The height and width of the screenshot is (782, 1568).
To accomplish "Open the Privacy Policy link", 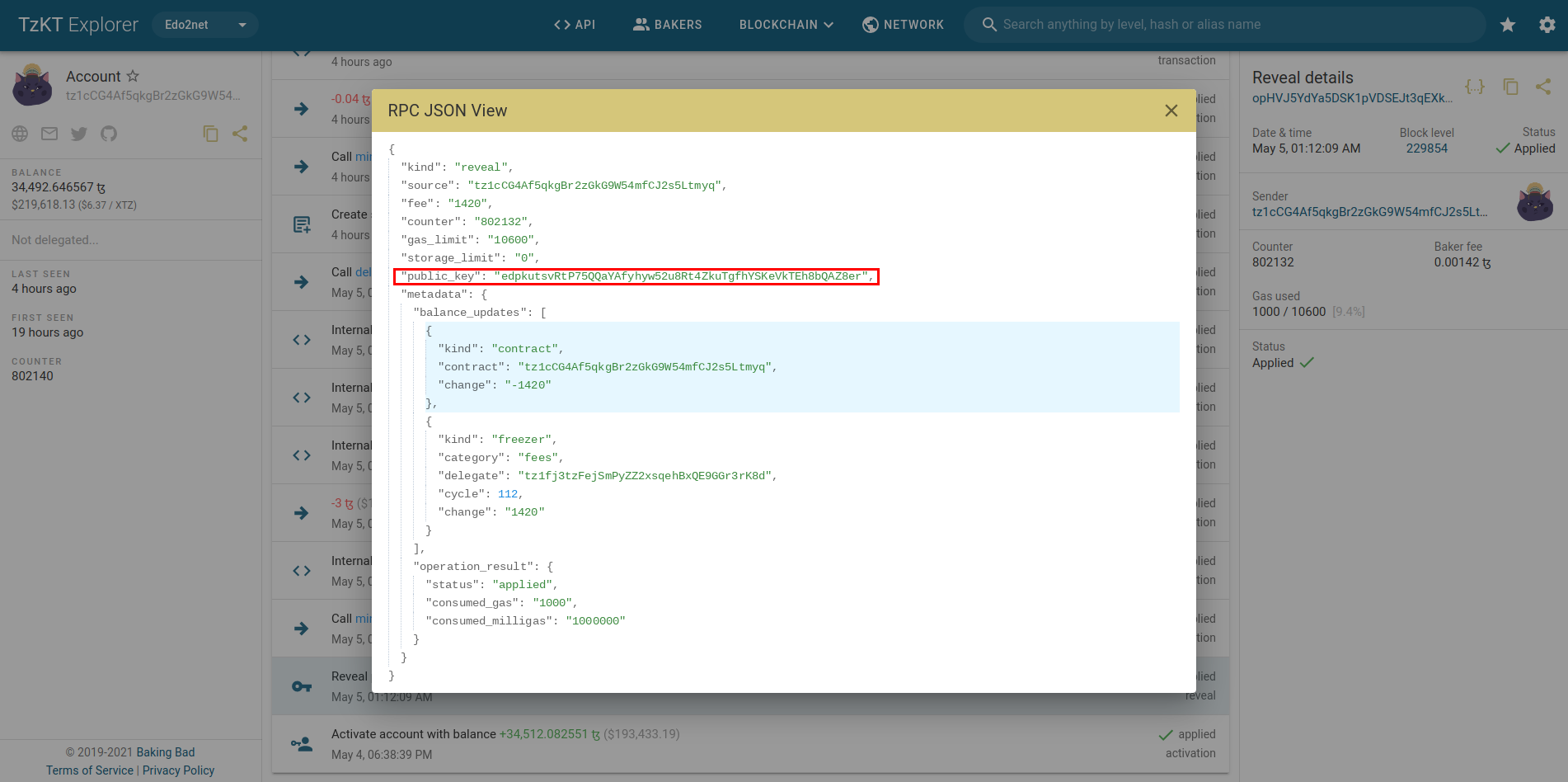I will click(x=178, y=770).
